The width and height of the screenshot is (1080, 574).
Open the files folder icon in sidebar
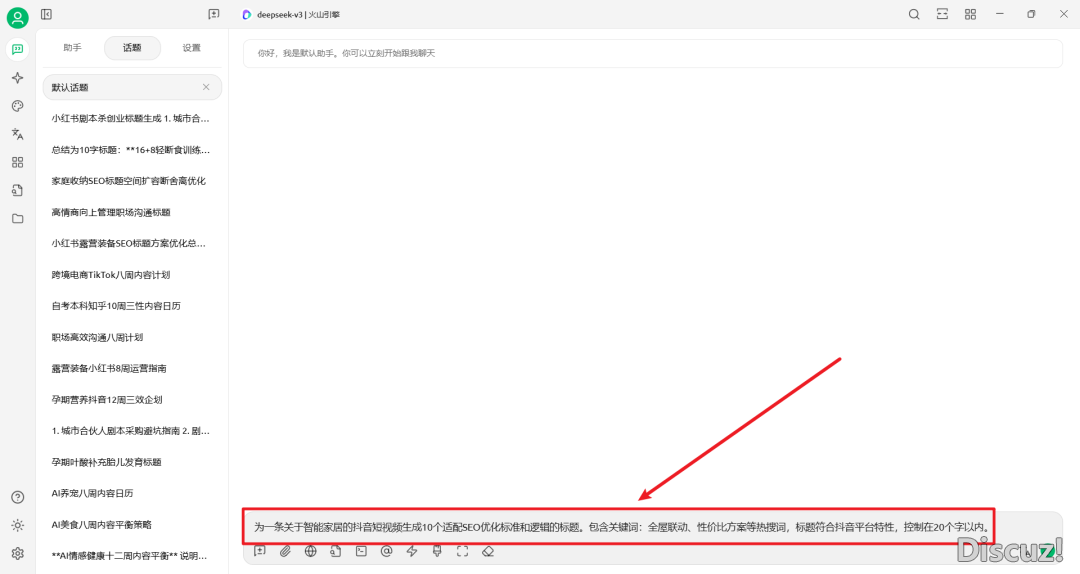[x=17, y=218]
